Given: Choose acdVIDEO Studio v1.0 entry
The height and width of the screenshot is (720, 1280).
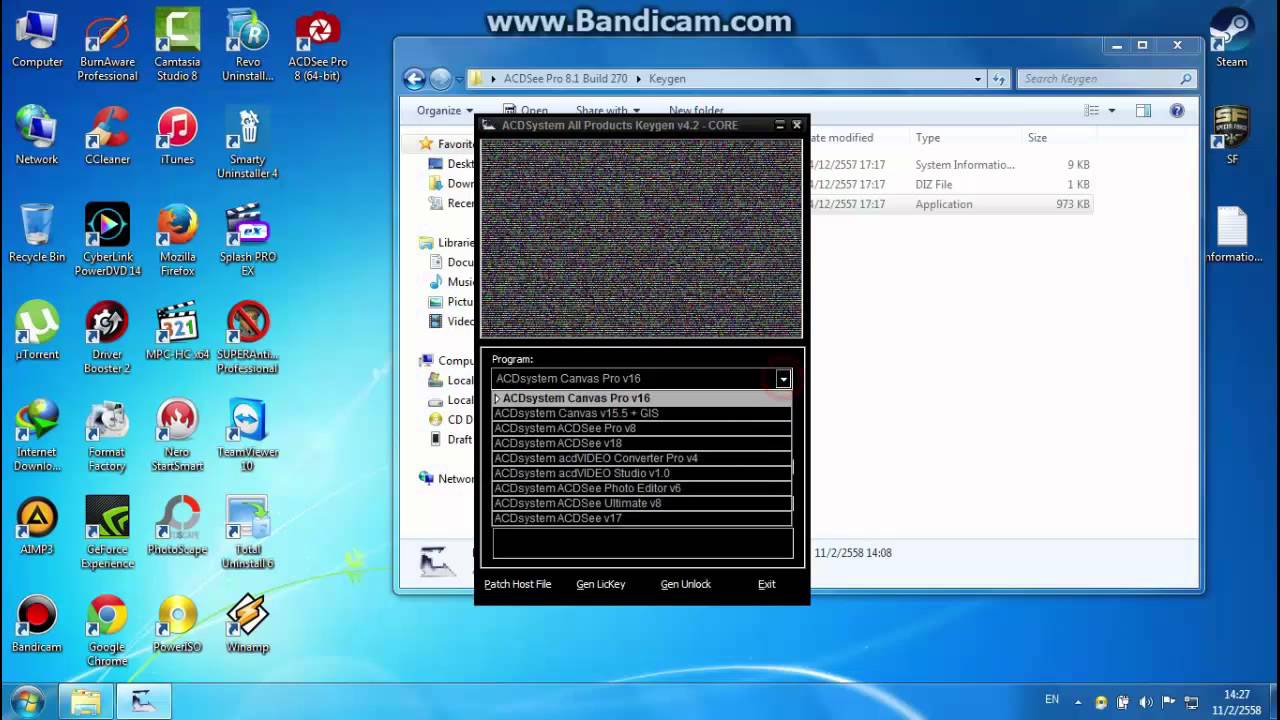Looking at the screenshot, I should [642, 473].
